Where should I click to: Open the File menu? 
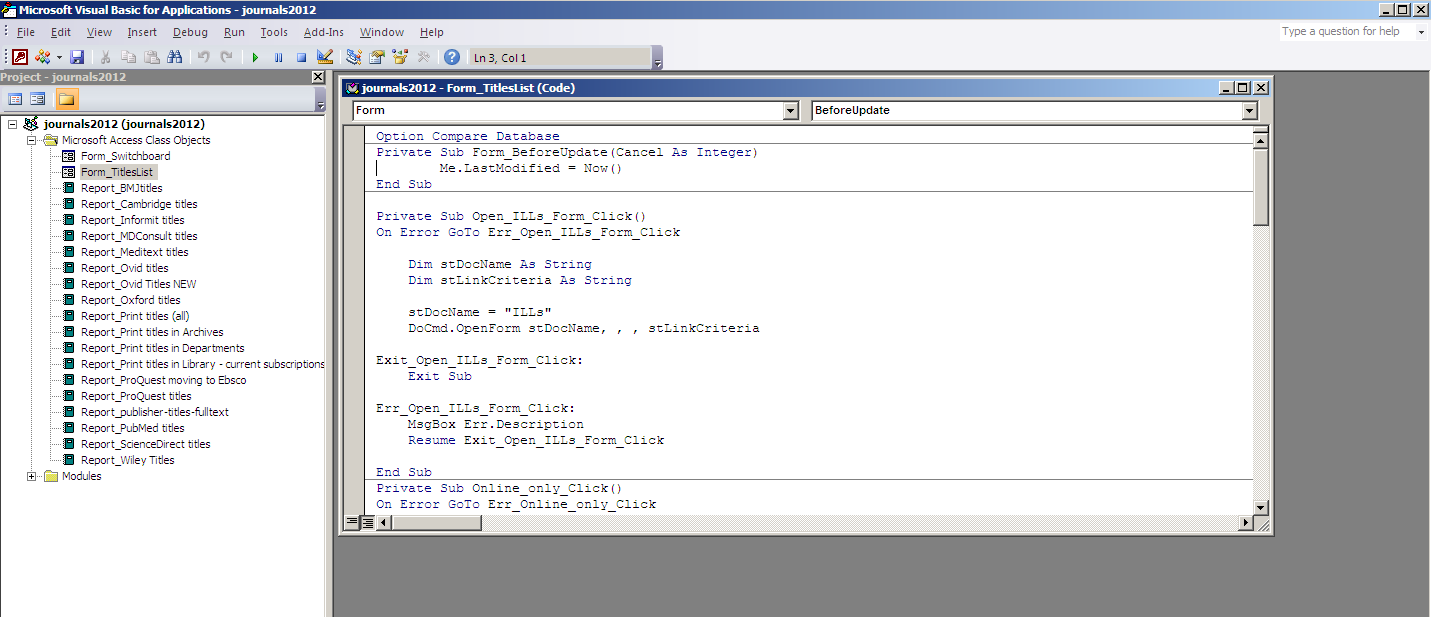point(26,32)
